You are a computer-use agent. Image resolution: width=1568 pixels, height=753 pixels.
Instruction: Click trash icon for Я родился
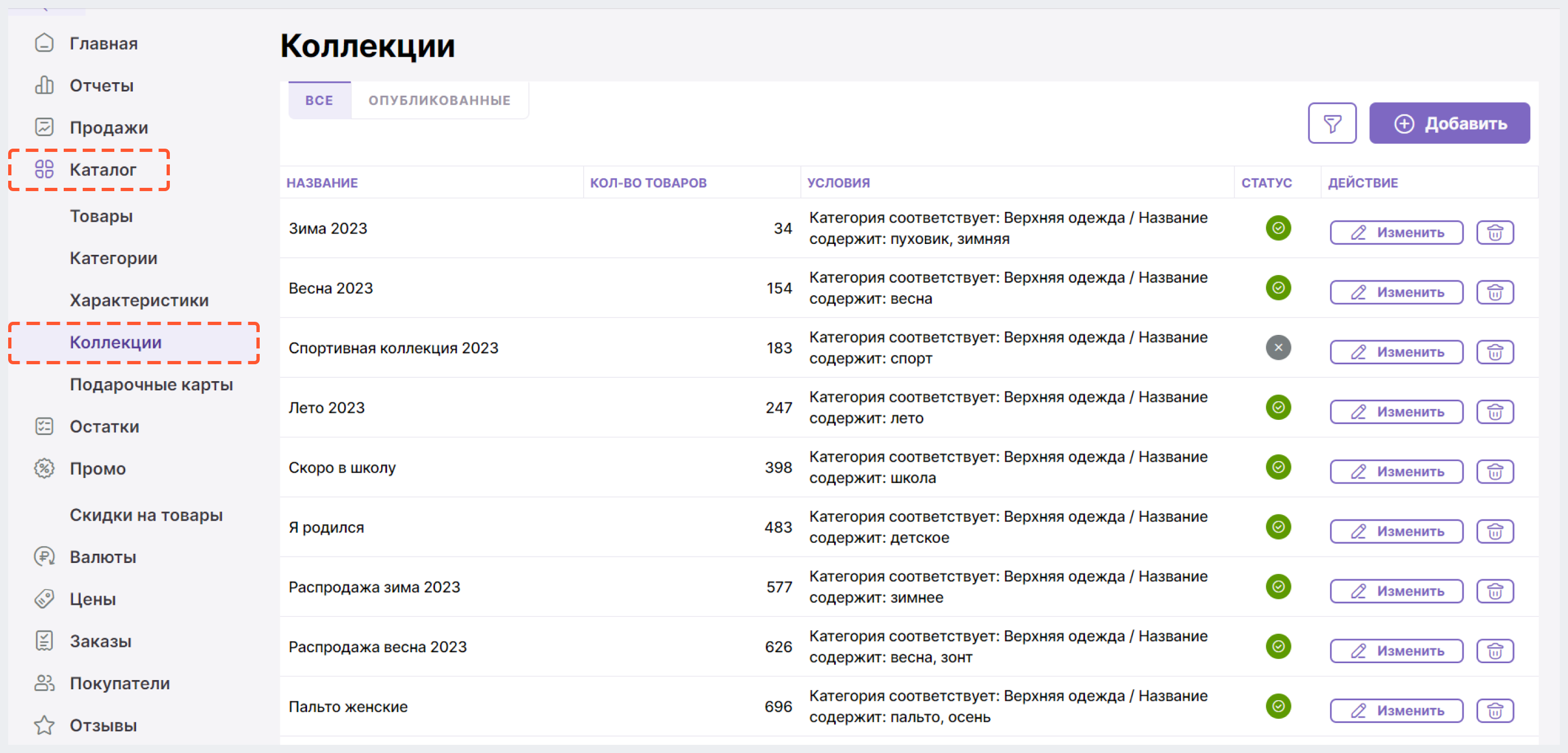pyautogui.click(x=1495, y=531)
